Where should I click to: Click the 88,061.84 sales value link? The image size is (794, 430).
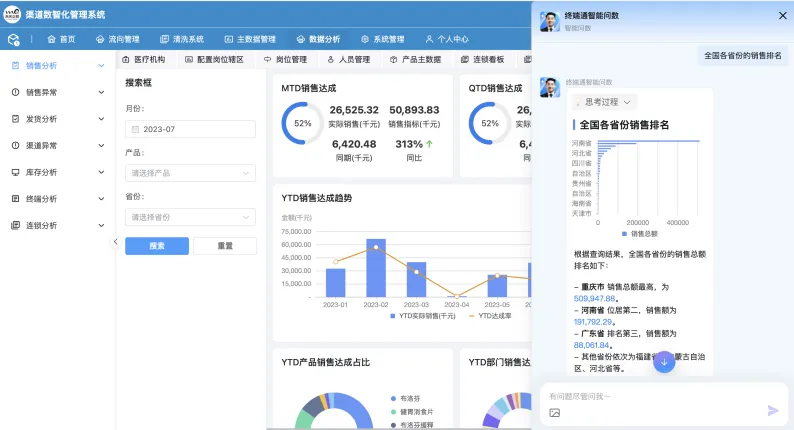[x=591, y=345]
